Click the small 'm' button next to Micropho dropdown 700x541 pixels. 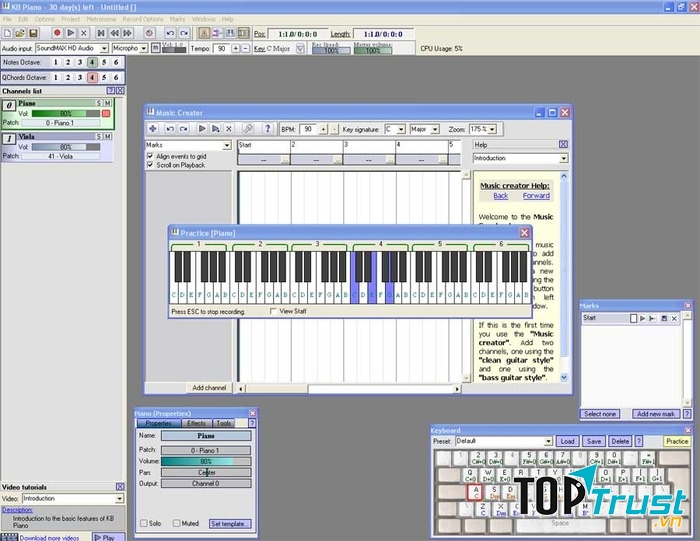pos(155,48)
